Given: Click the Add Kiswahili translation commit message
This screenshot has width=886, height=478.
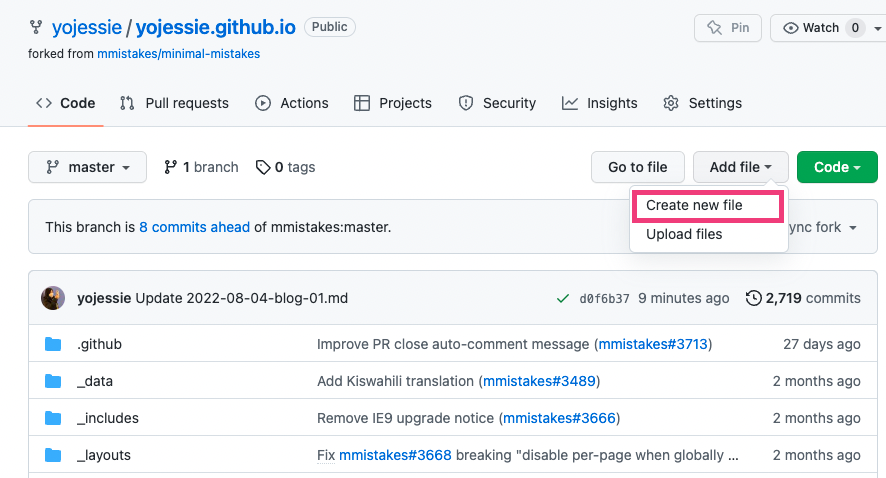Looking at the screenshot, I should pyautogui.click(x=396, y=381).
